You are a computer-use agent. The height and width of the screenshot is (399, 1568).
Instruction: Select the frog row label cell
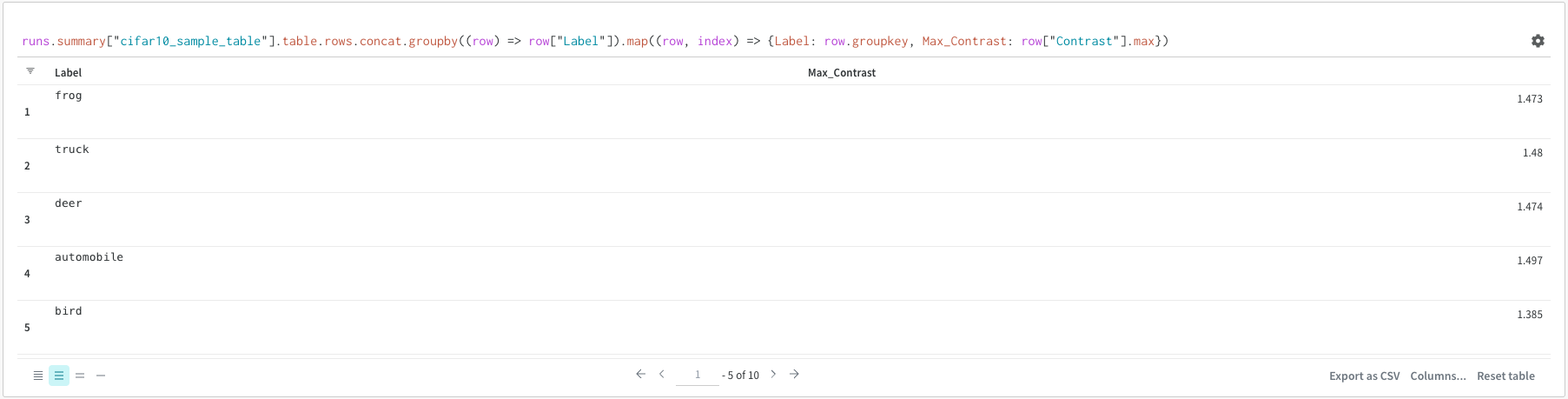tap(69, 96)
